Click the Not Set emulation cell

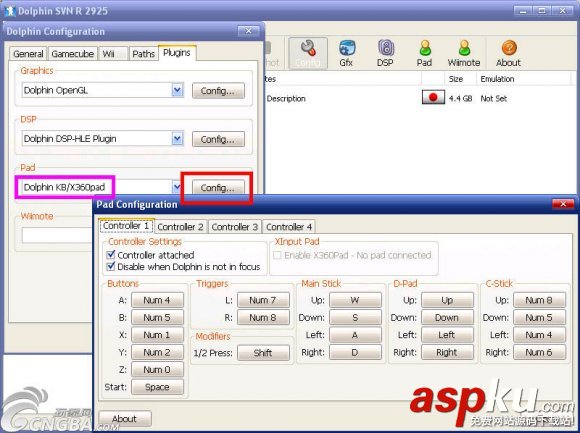(x=493, y=98)
